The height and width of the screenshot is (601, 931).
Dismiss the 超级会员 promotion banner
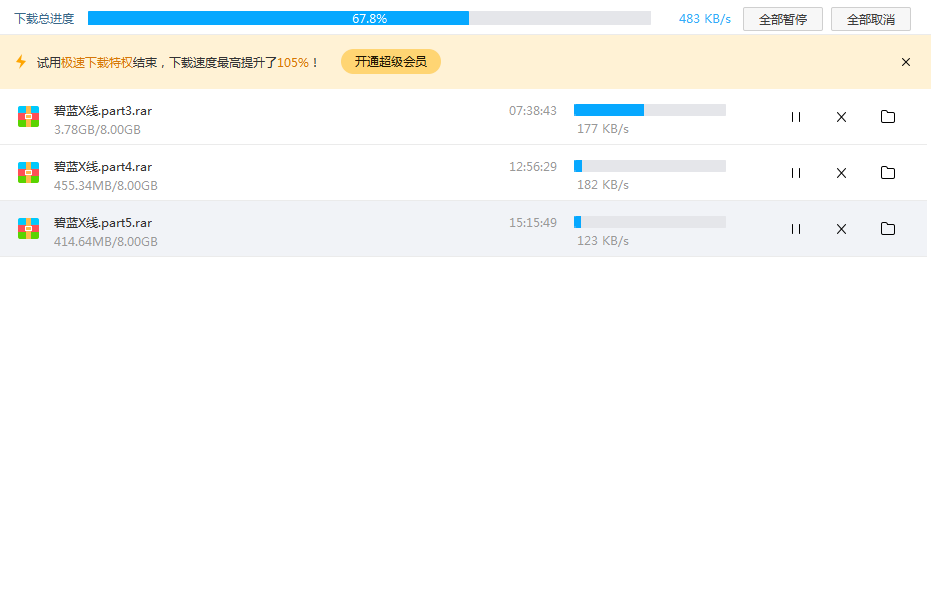[x=905, y=61]
